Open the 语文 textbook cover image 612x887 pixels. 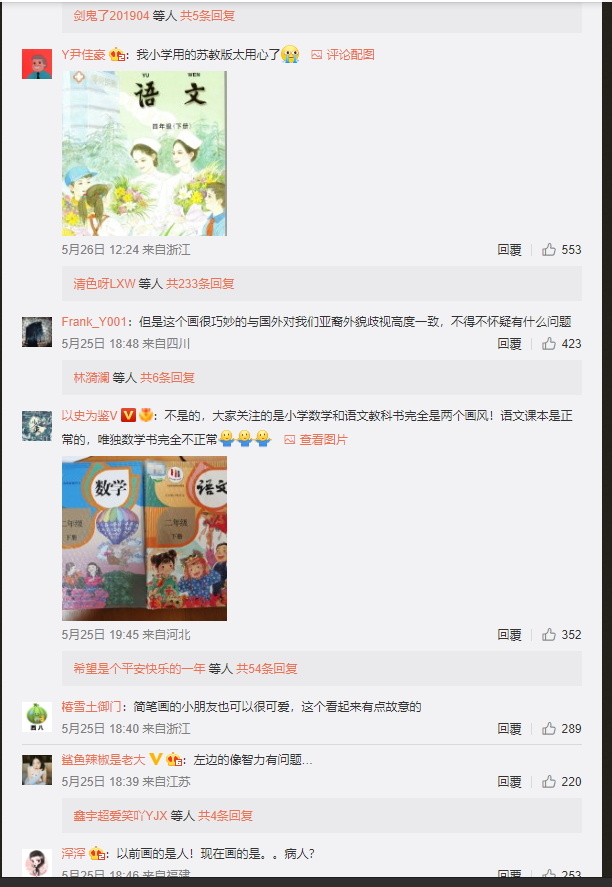coord(144,153)
